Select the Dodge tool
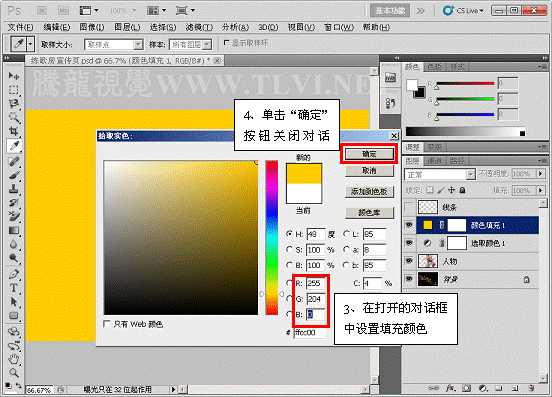 (x=14, y=258)
